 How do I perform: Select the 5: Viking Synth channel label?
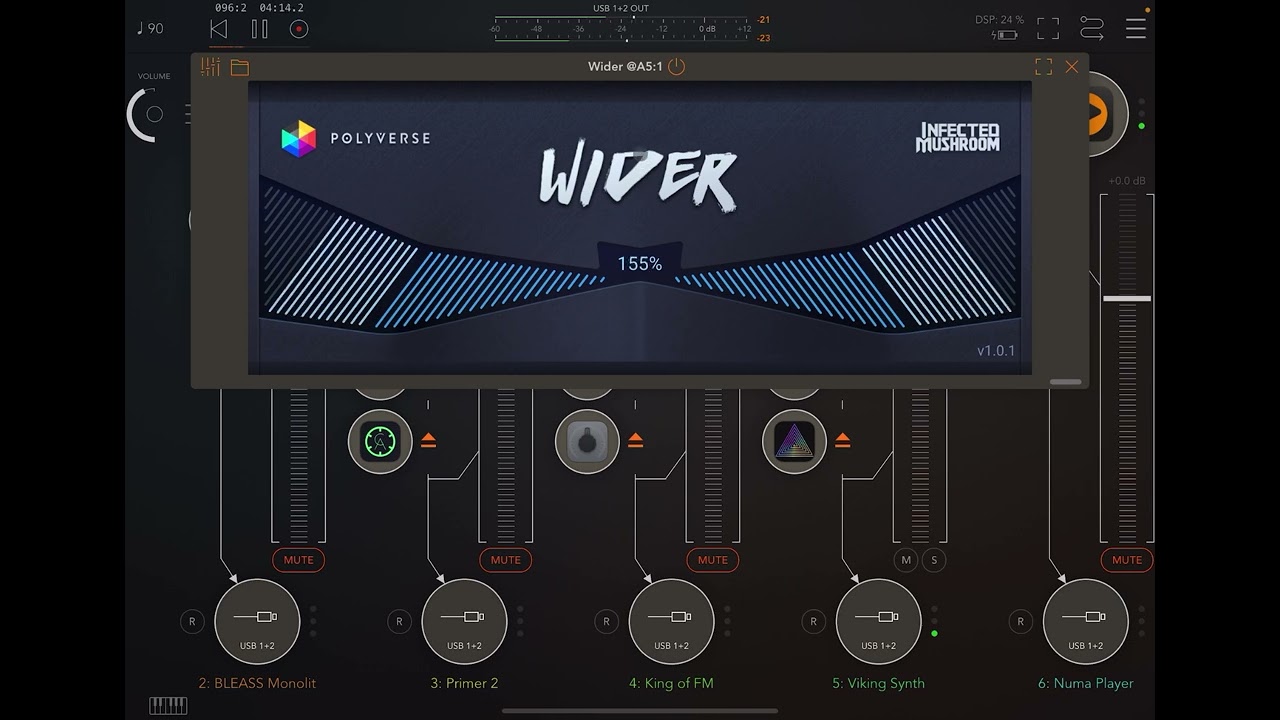tap(878, 684)
